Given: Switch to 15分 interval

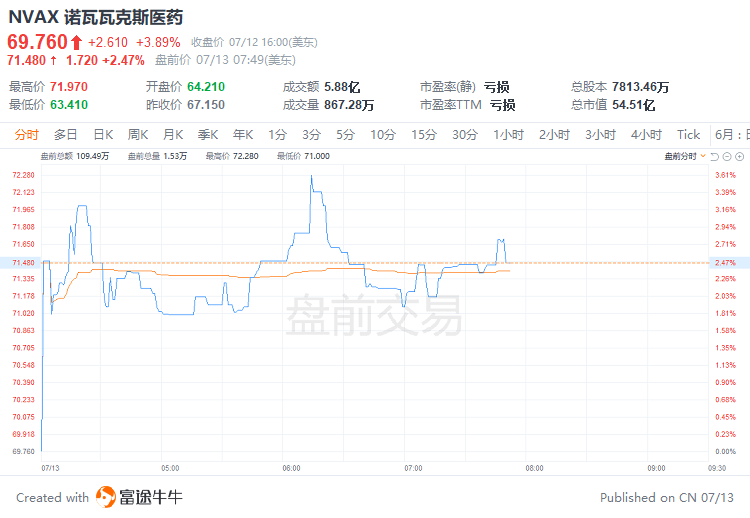Looking at the screenshot, I should pos(424,135).
